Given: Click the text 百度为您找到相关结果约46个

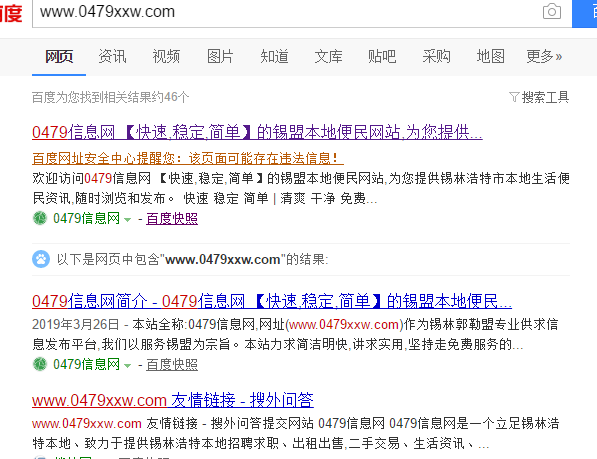Looking at the screenshot, I should pos(110,97).
